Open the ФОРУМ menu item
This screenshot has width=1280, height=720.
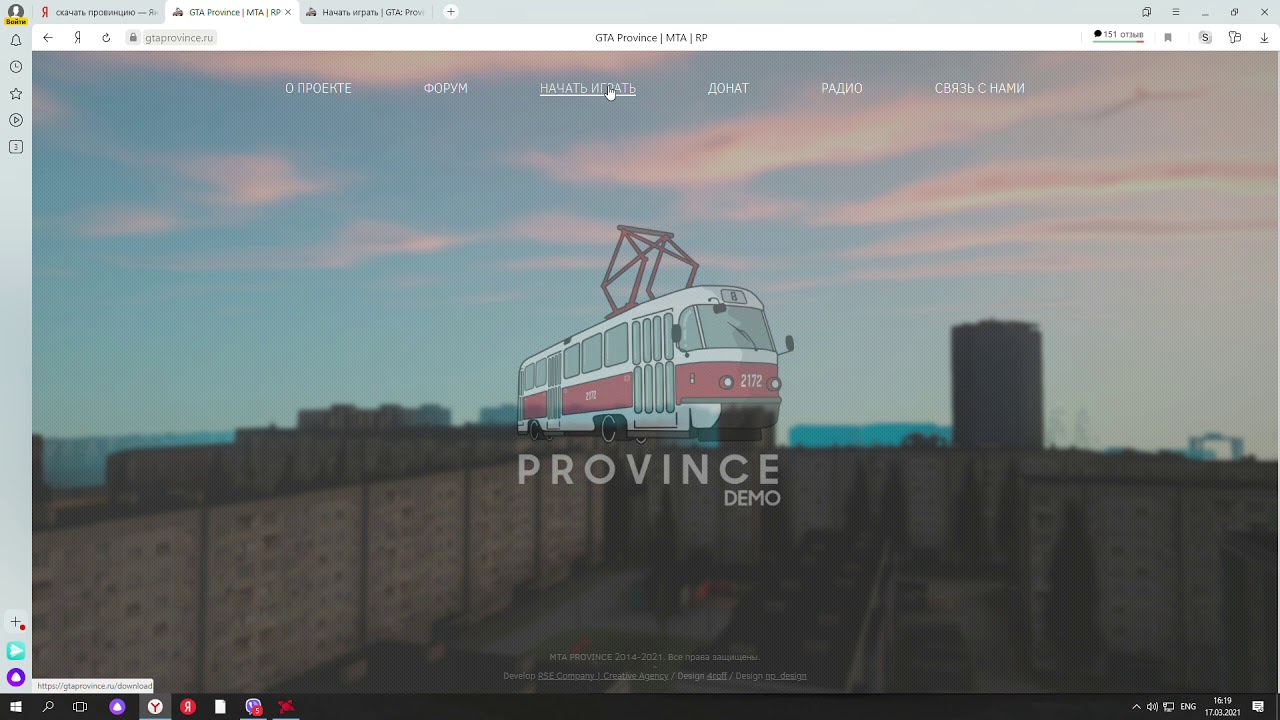click(445, 88)
